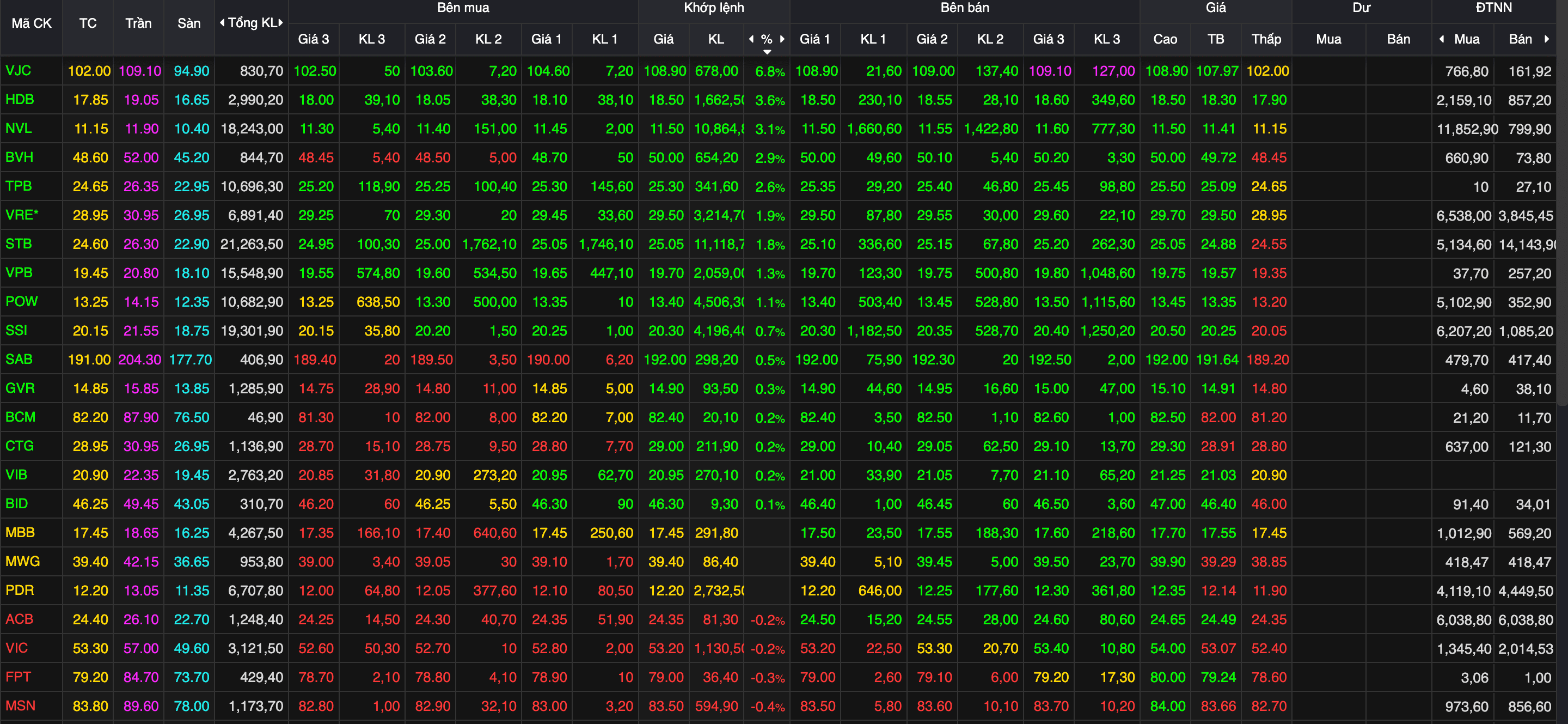Open STB stock ticker
The image size is (1568, 724).
pyautogui.click(x=19, y=244)
